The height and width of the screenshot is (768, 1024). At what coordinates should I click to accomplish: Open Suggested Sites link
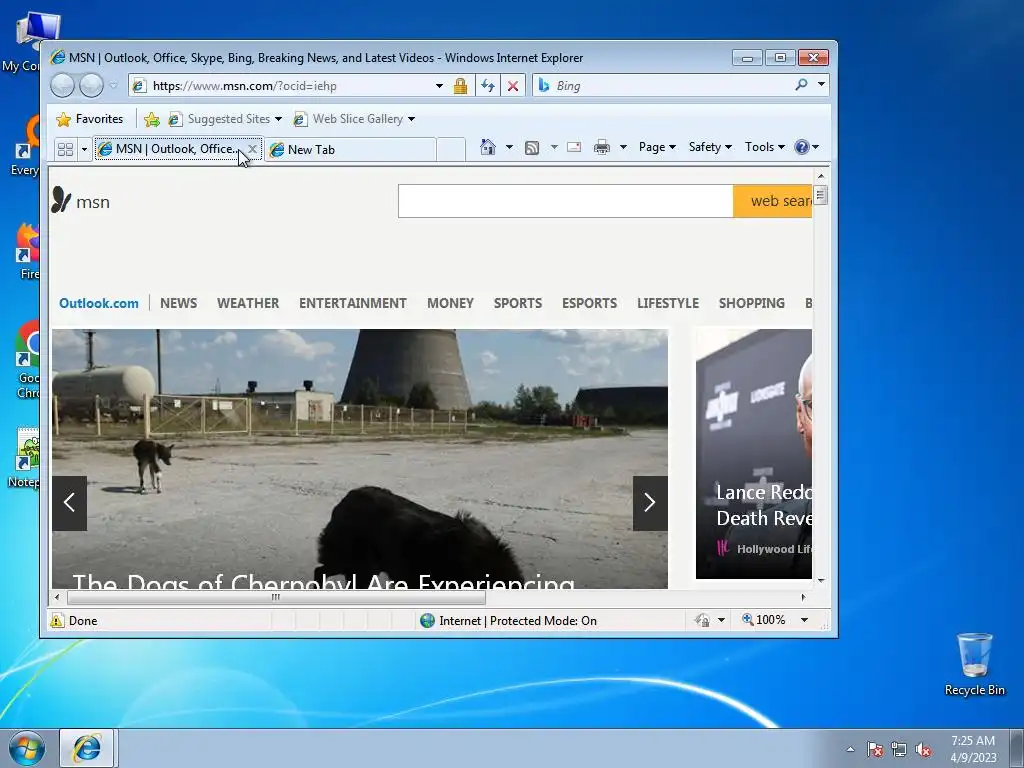(219, 119)
